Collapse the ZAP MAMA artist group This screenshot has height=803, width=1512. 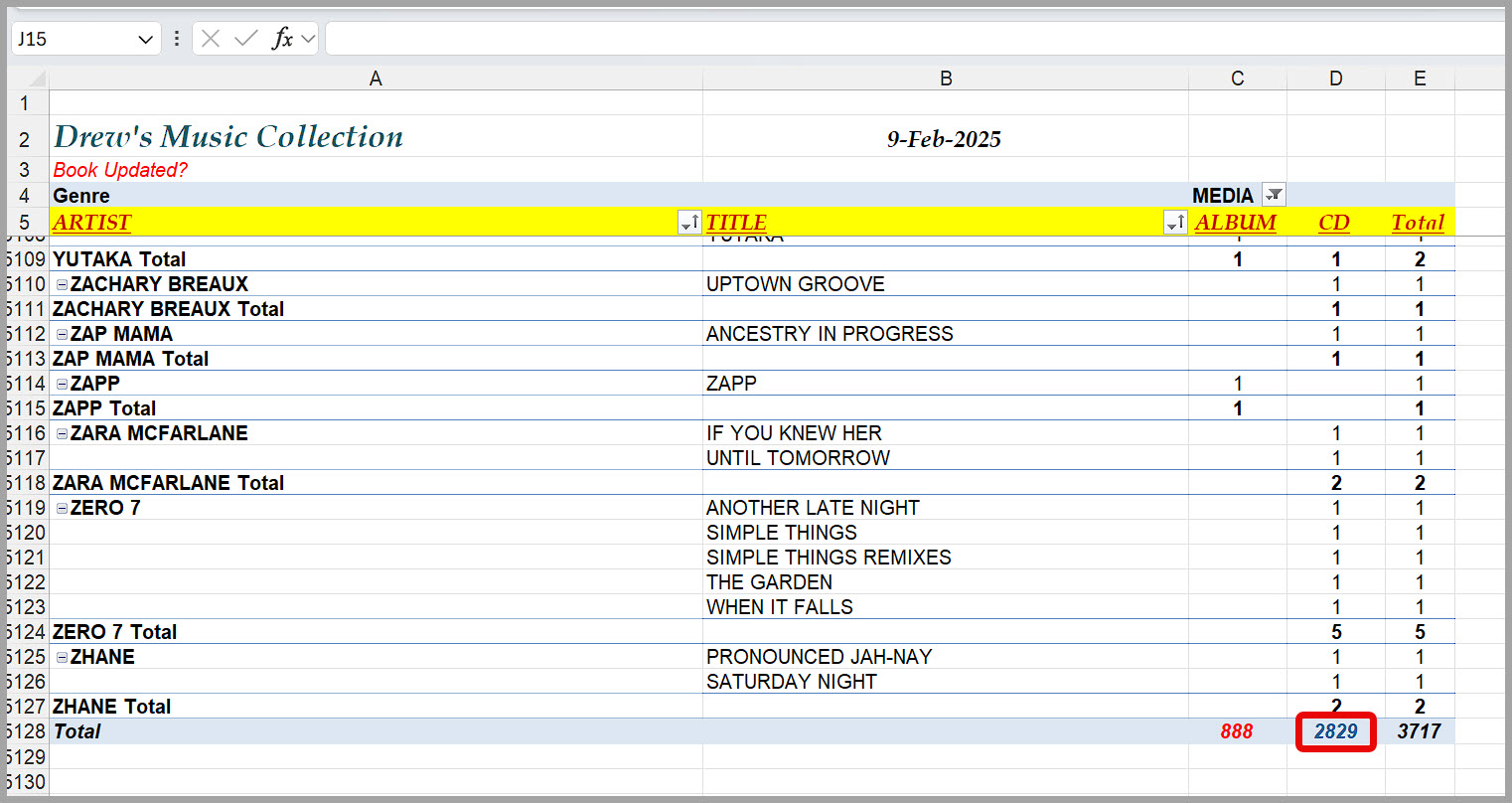[x=62, y=334]
